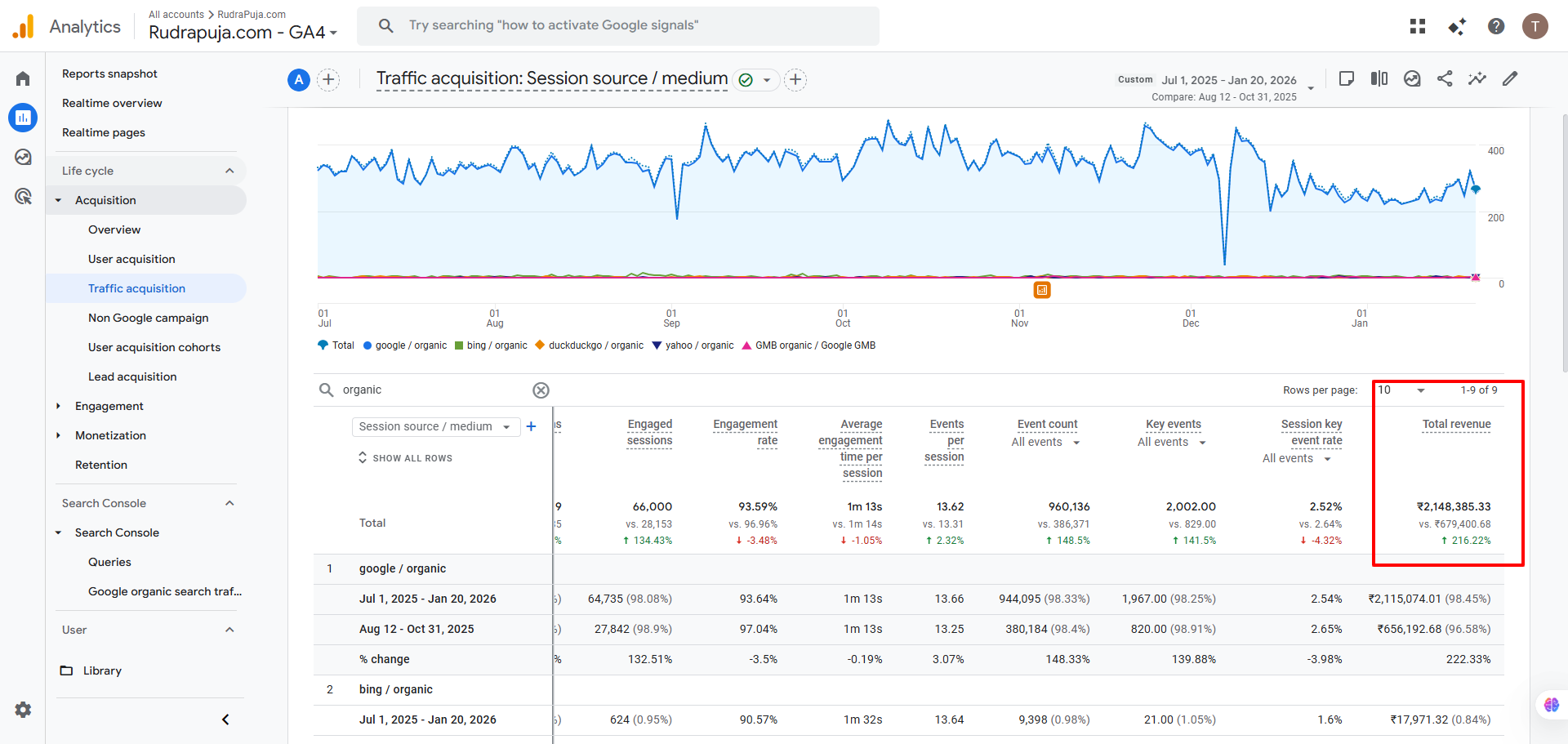The height and width of the screenshot is (744, 1568).
Task: Open Google organic search traffic report
Action: click(x=165, y=591)
